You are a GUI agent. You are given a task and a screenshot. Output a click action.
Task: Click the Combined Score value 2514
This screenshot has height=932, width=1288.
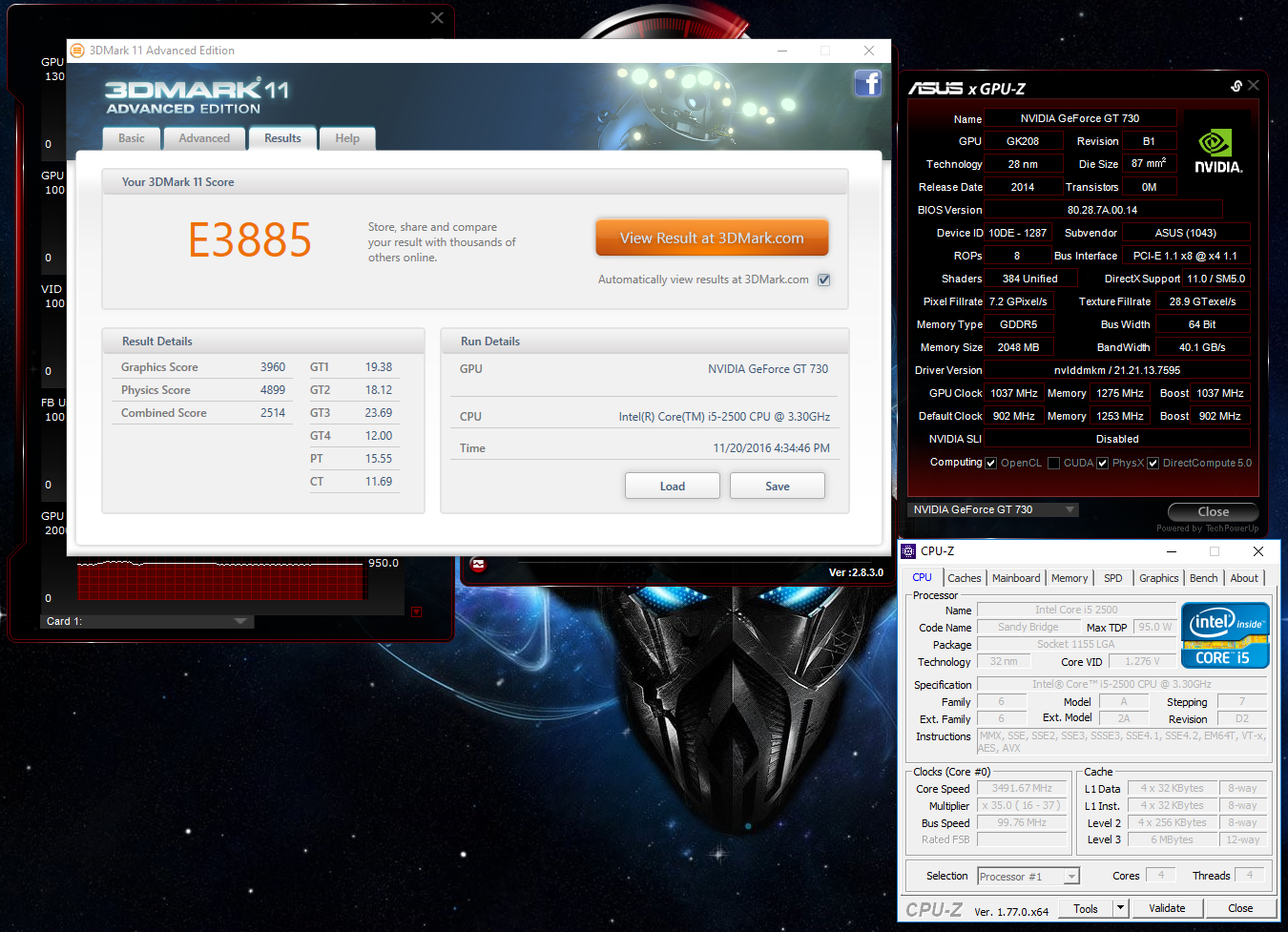point(273,413)
